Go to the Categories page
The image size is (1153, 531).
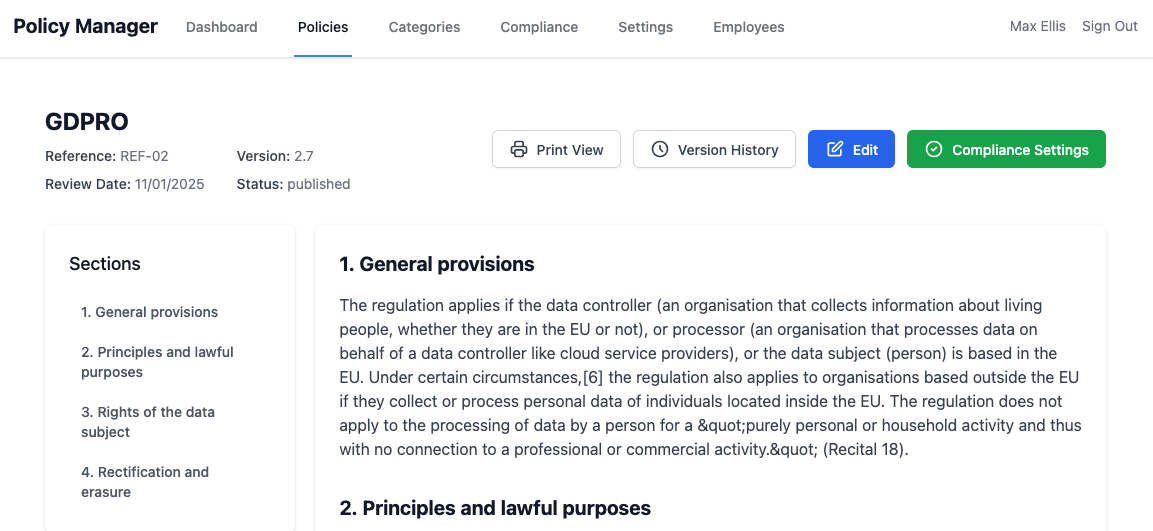(x=424, y=27)
